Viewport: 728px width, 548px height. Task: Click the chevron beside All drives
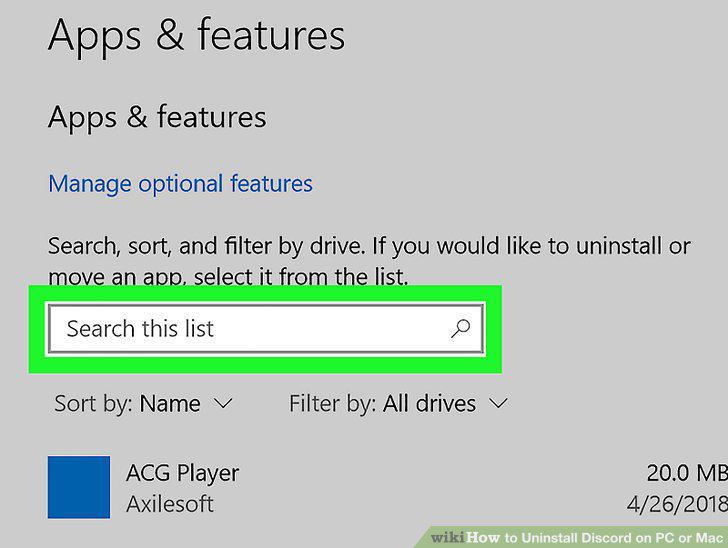pyautogui.click(x=499, y=402)
